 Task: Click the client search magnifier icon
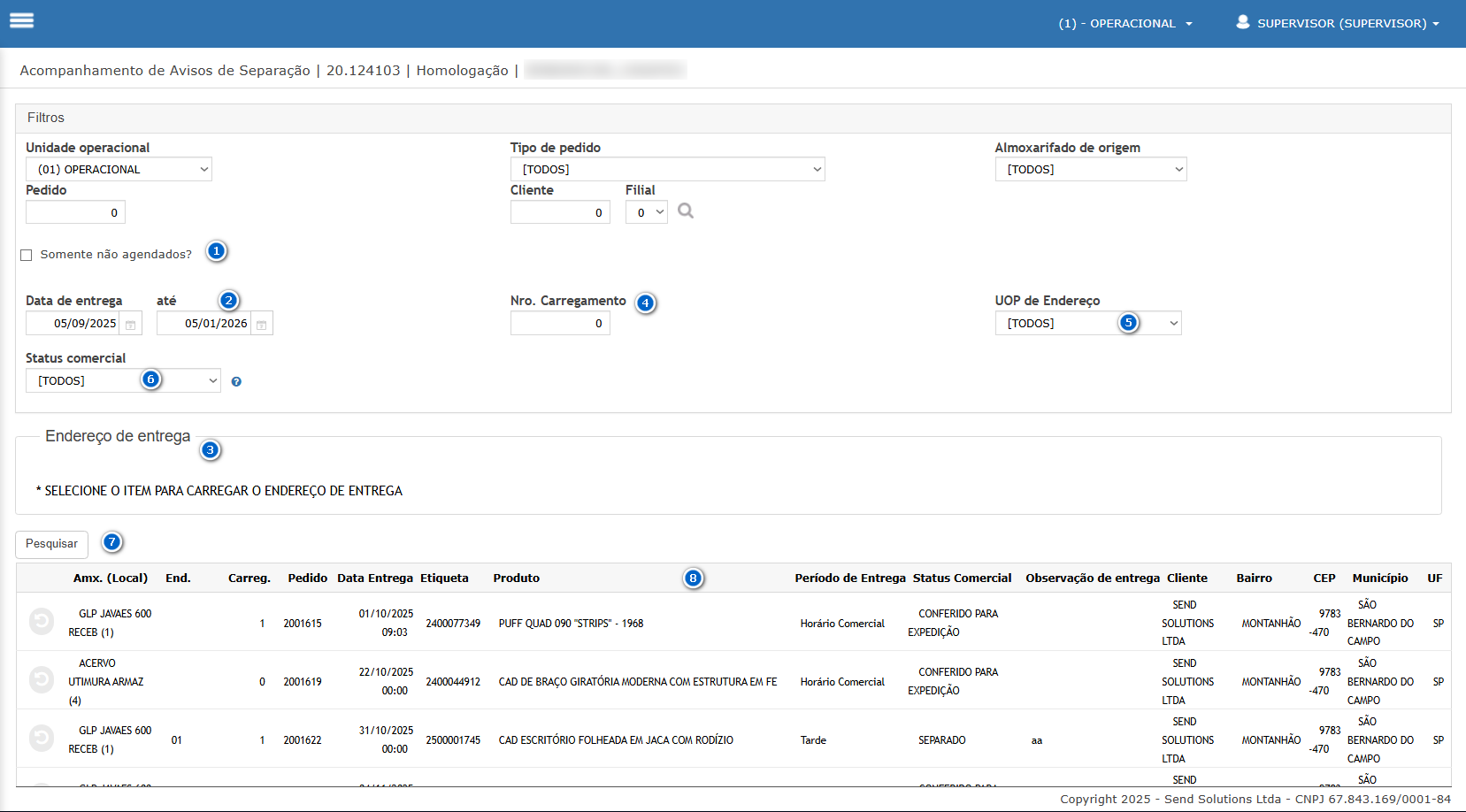[x=686, y=211]
